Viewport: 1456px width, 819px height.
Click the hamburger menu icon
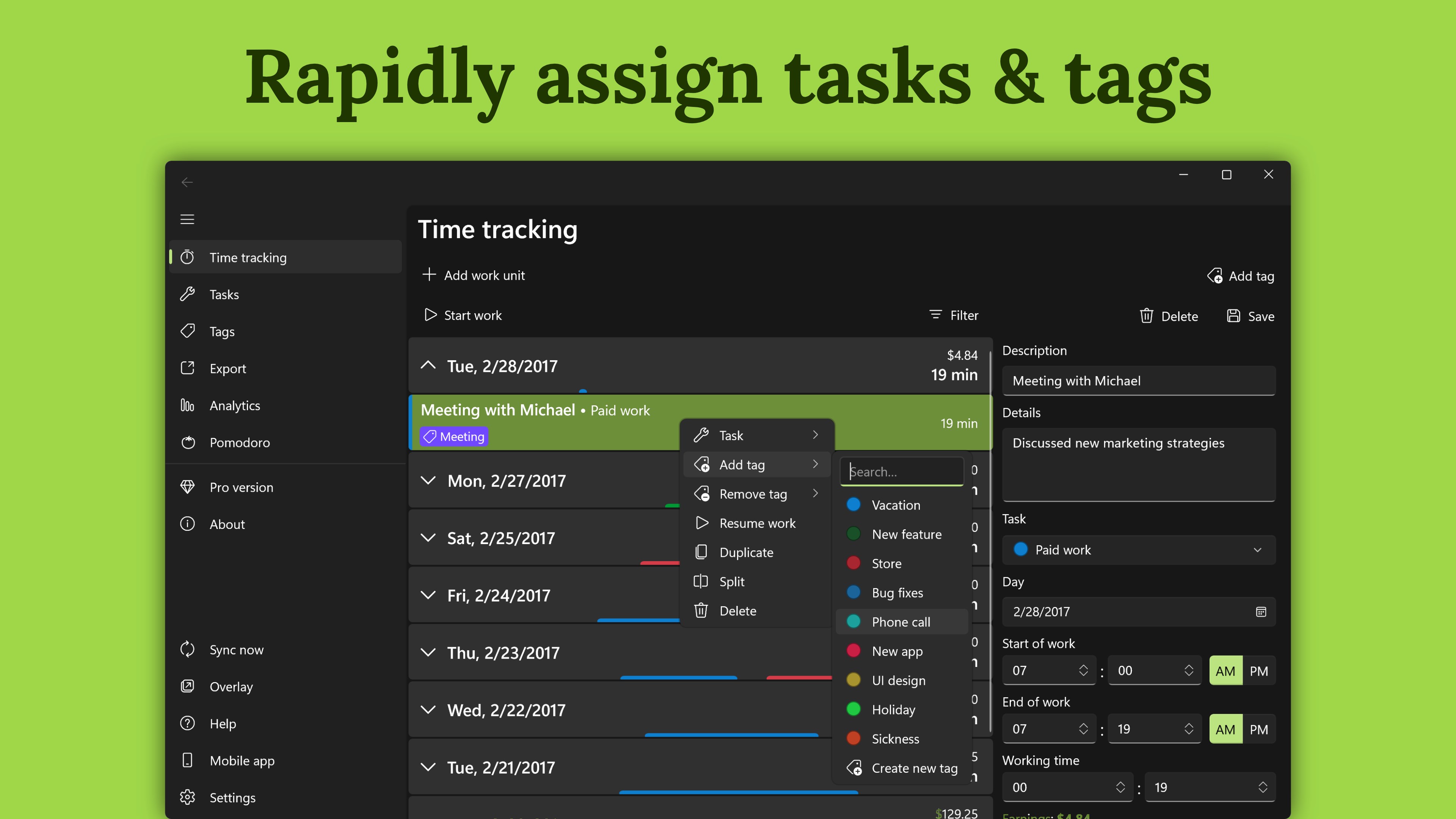(x=187, y=219)
